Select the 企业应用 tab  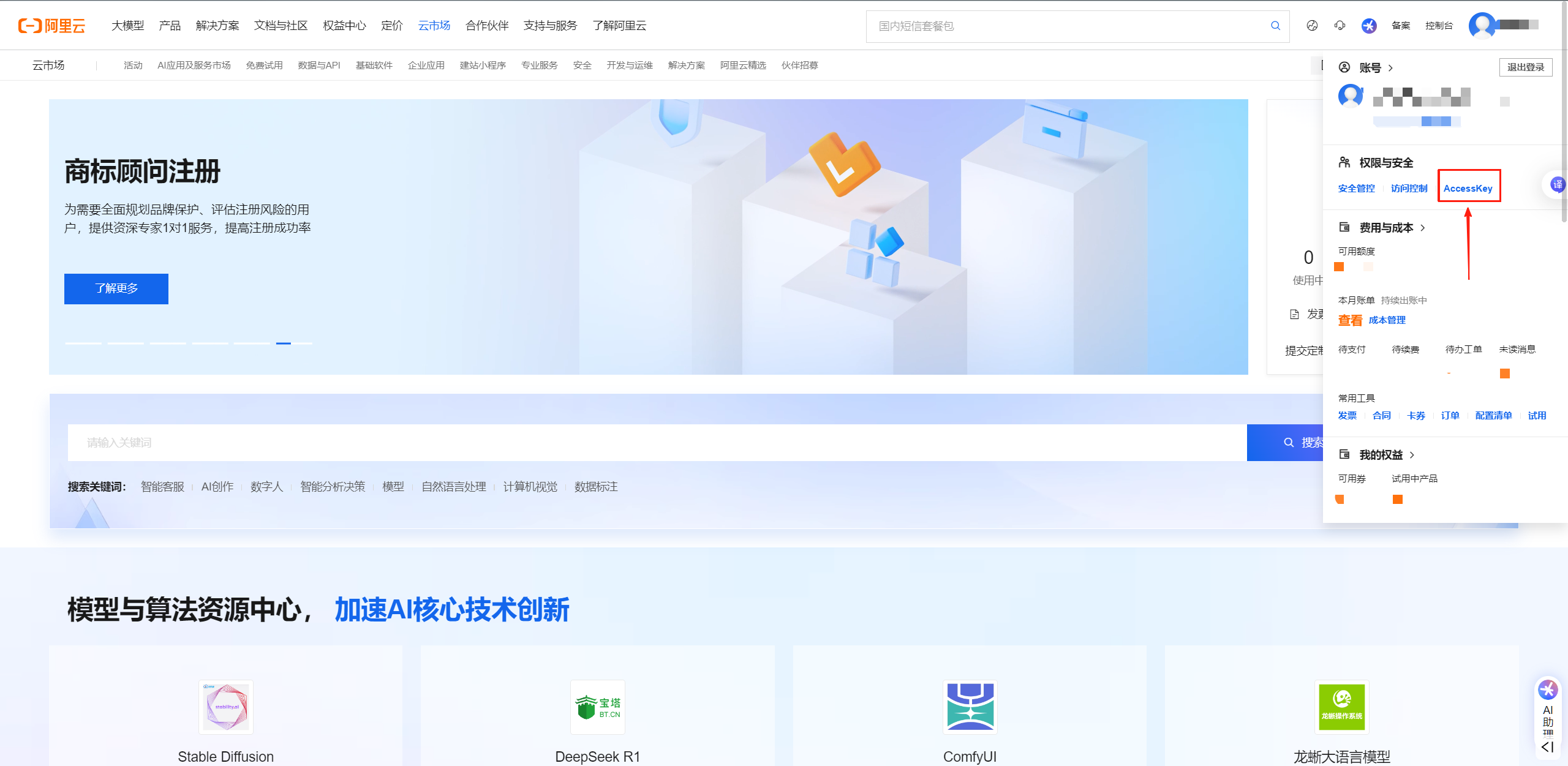tap(426, 66)
